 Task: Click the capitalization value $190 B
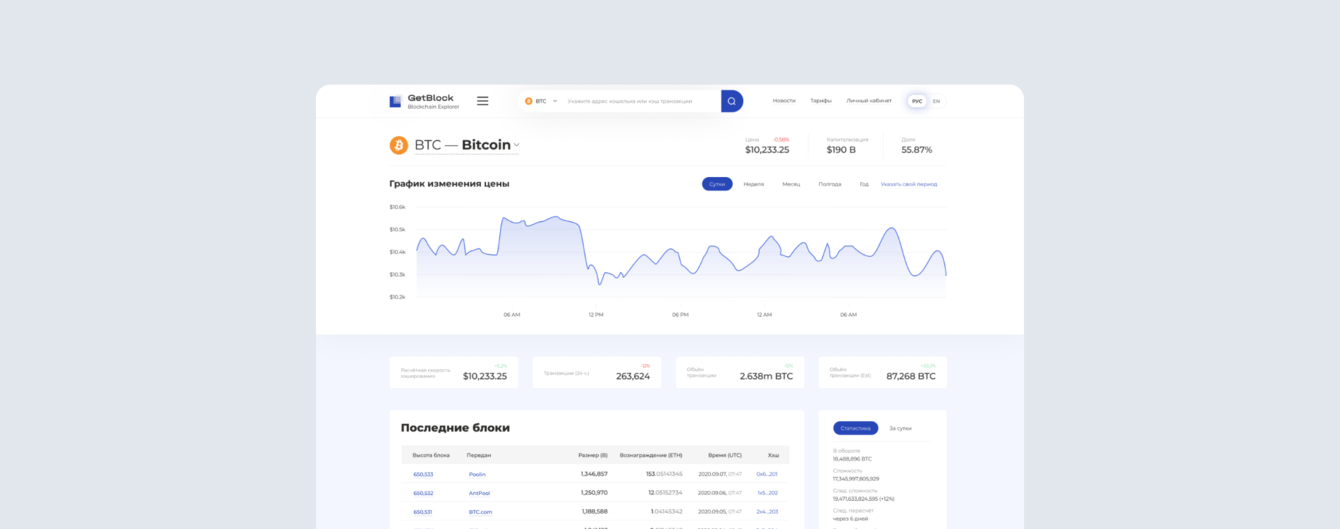[x=841, y=150]
